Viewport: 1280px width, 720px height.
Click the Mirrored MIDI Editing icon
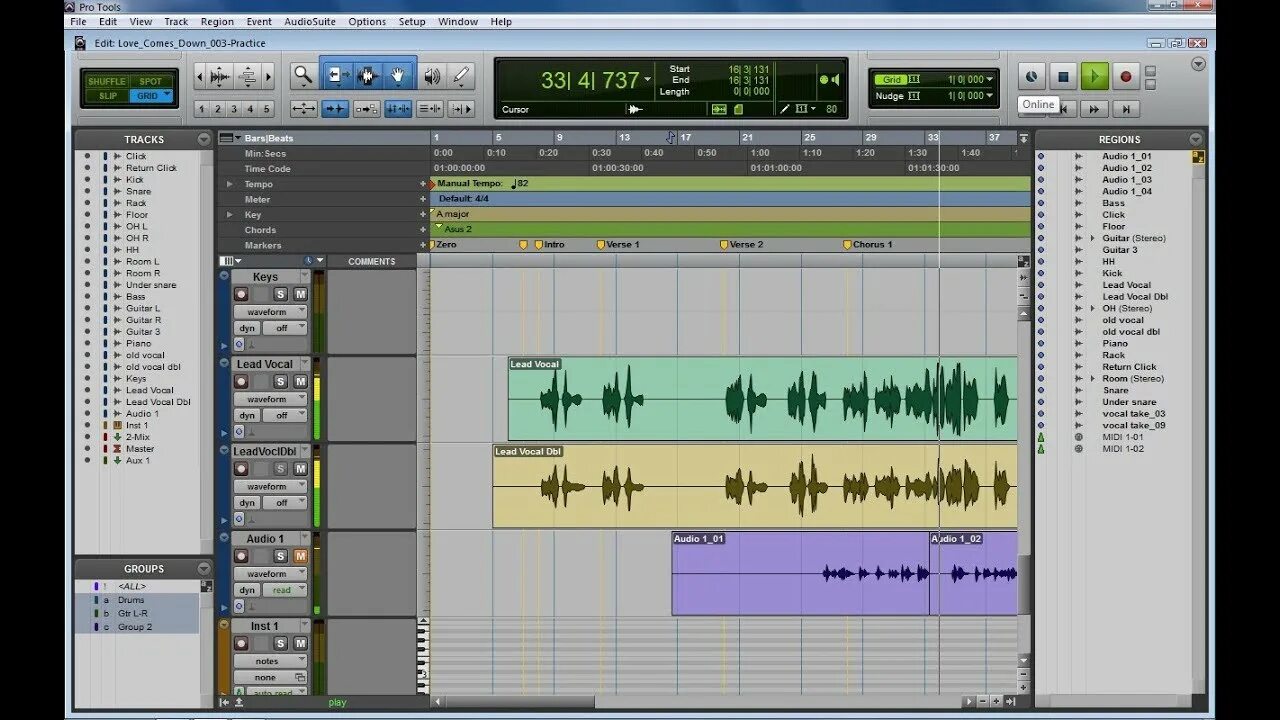(367, 109)
